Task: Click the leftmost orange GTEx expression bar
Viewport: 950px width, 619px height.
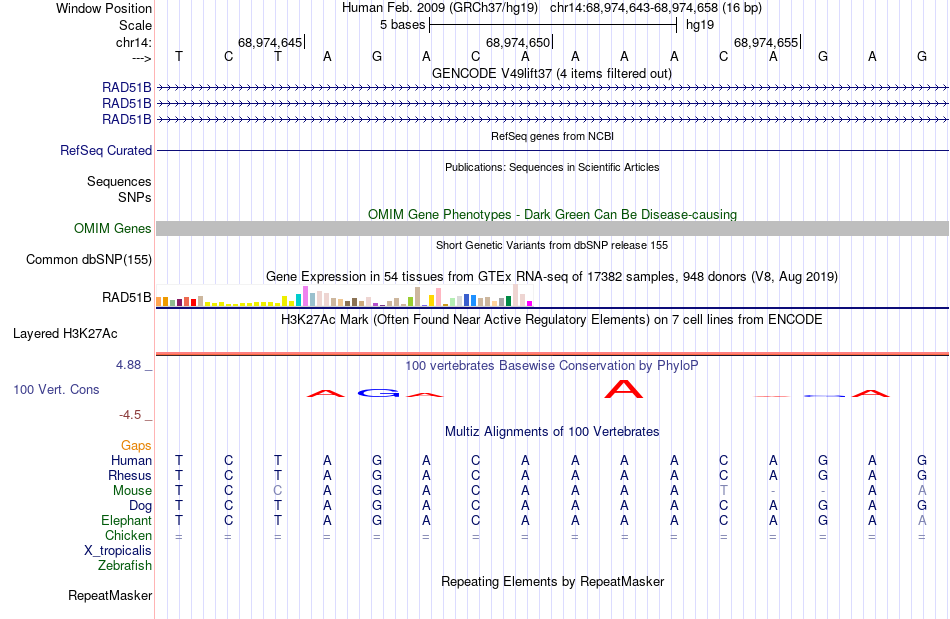Action: pyautogui.click(x=159, y=302)
